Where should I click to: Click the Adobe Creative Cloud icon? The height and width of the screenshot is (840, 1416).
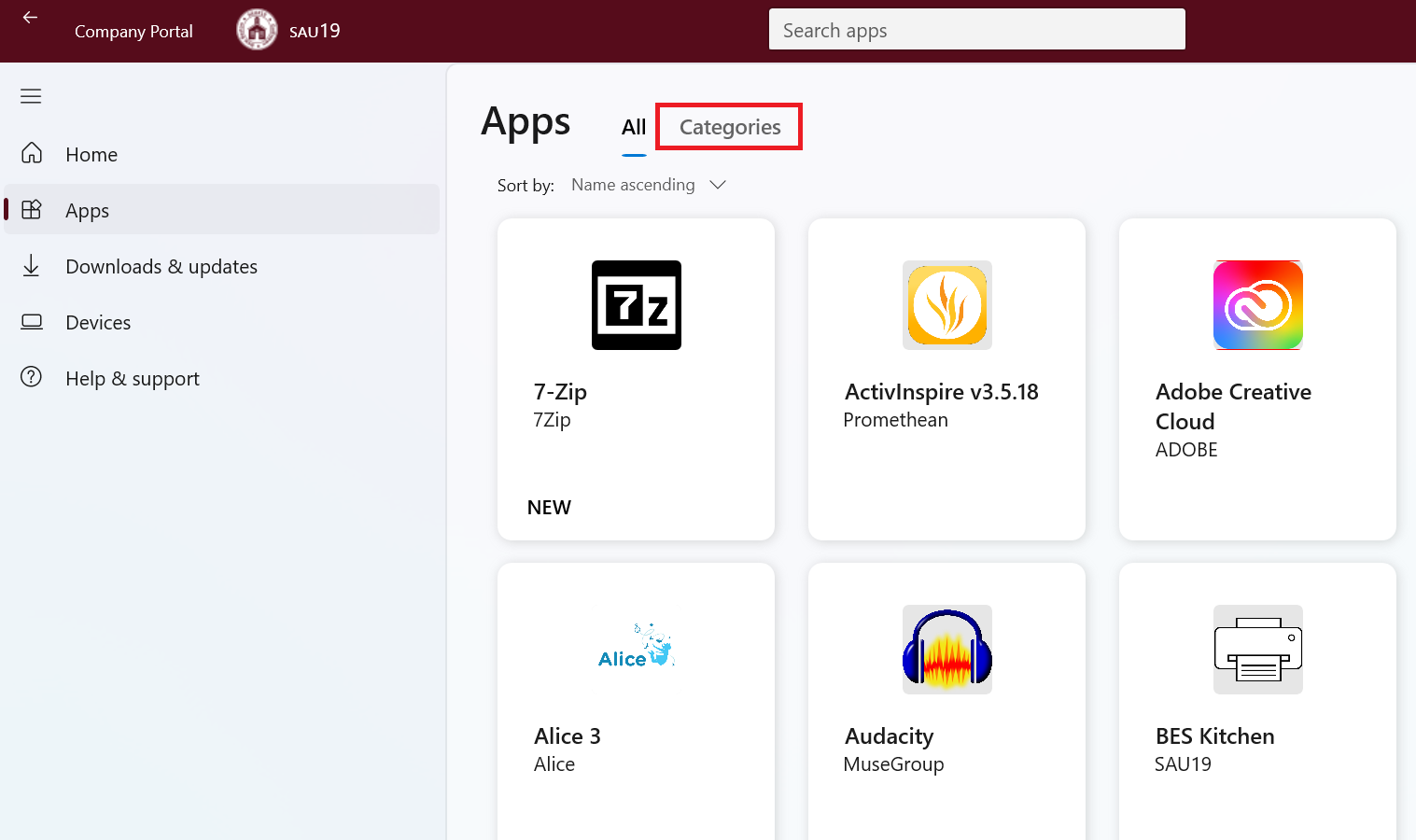click(1258, 305)
